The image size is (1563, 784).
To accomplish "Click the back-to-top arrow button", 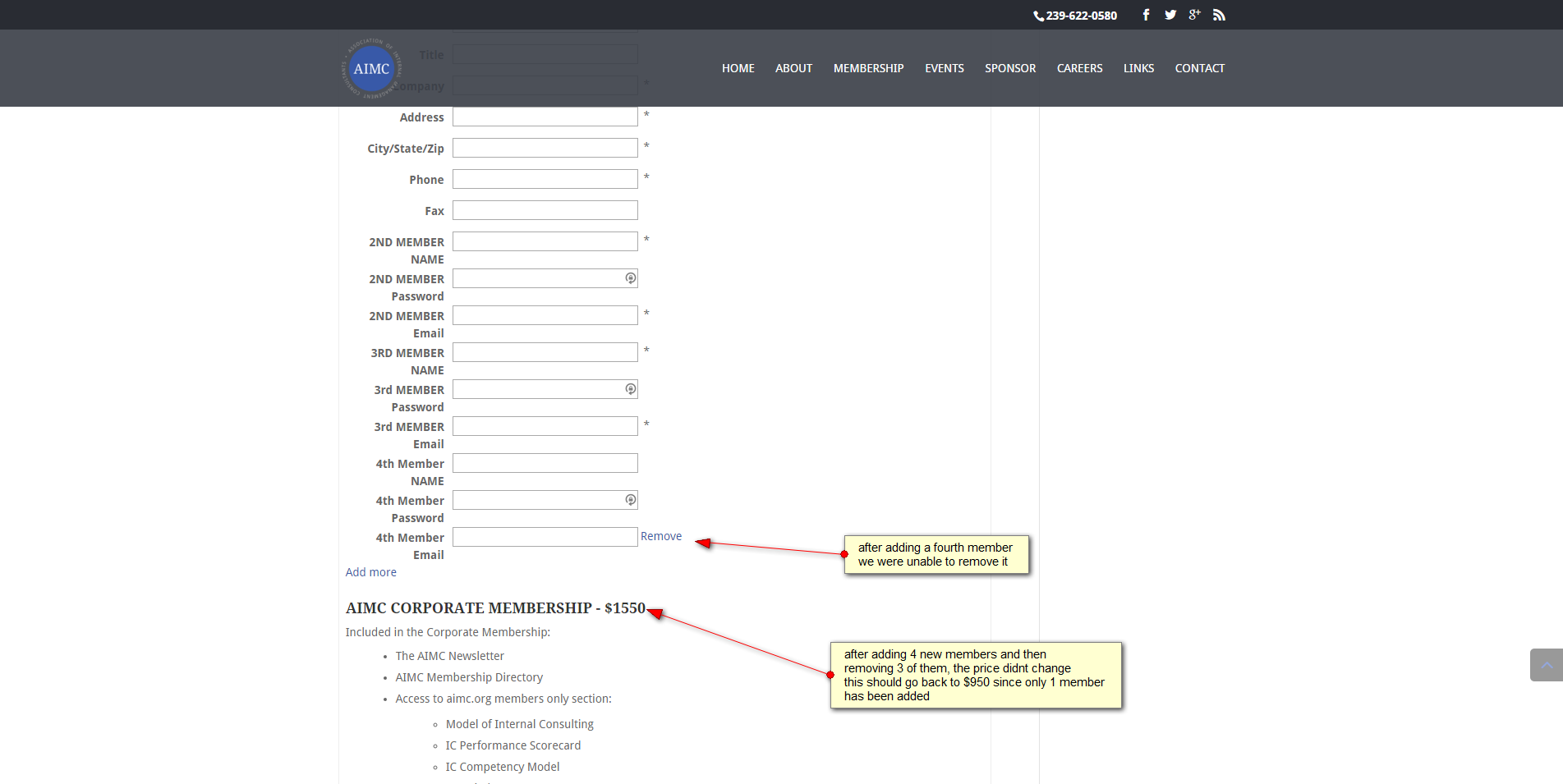I will [x=1546, y=665].
